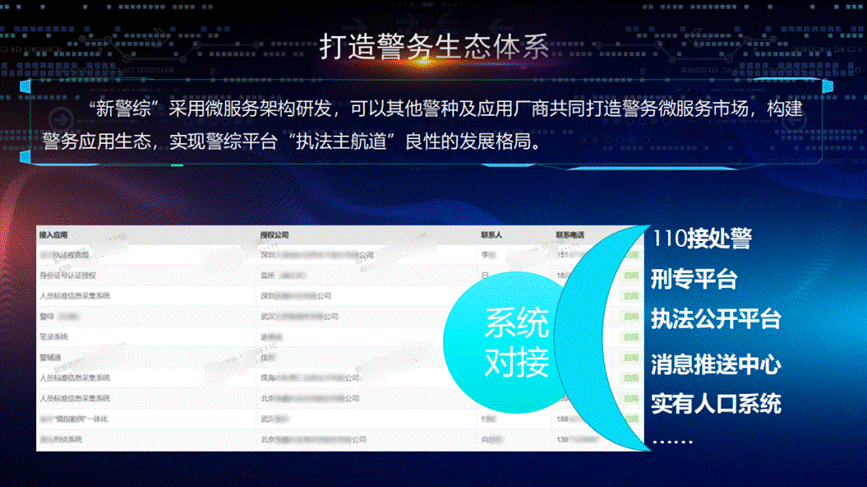Toggle 启用 status on 警辅通 row
This screenshot has width=867, height=487.
630,357
